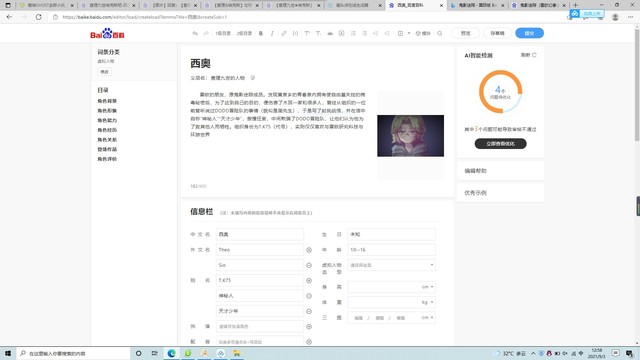640x360 pixels.
Task: Expand the 优秀示例 panel
Action: [x=500, y=193]
